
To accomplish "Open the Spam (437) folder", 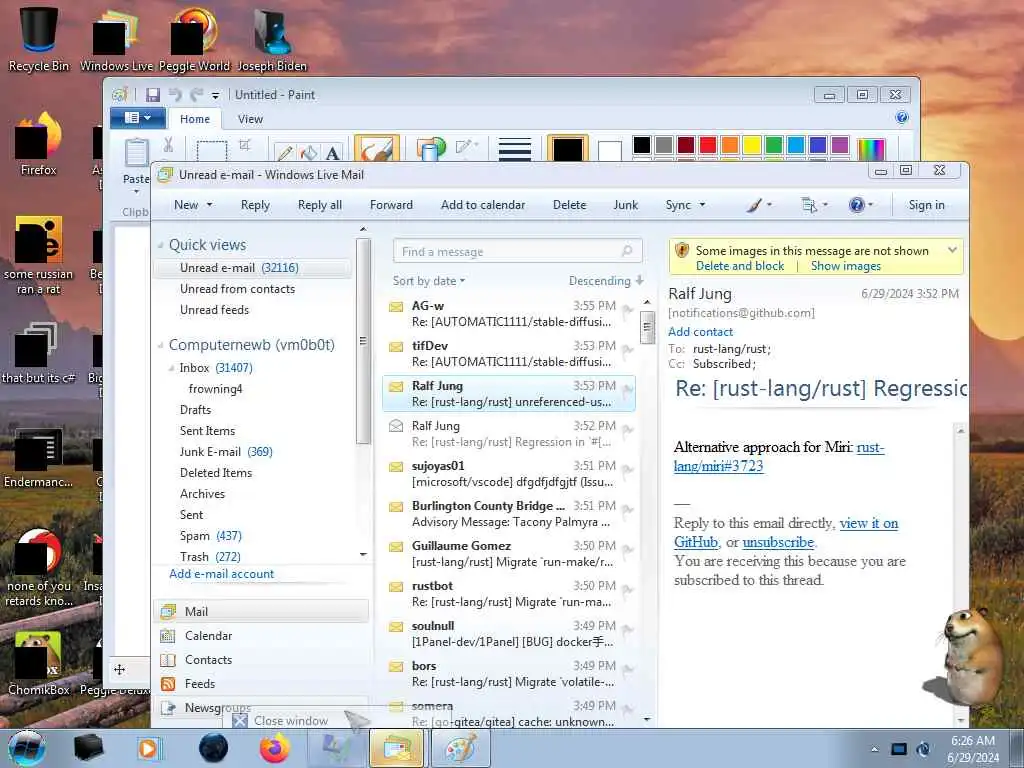I will pos(210,536).
